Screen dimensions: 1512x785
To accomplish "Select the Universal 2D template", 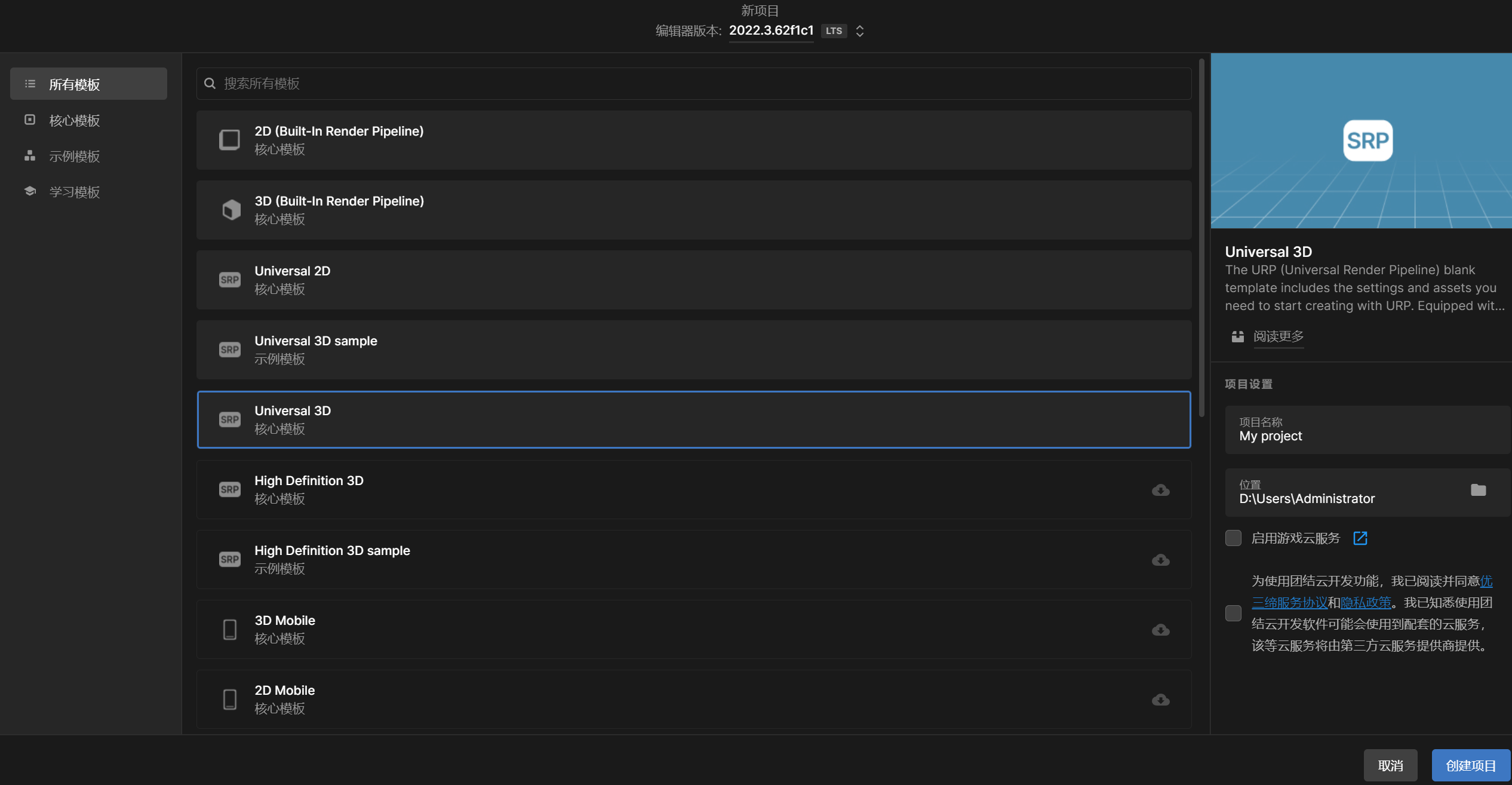I will coord(694,280).
